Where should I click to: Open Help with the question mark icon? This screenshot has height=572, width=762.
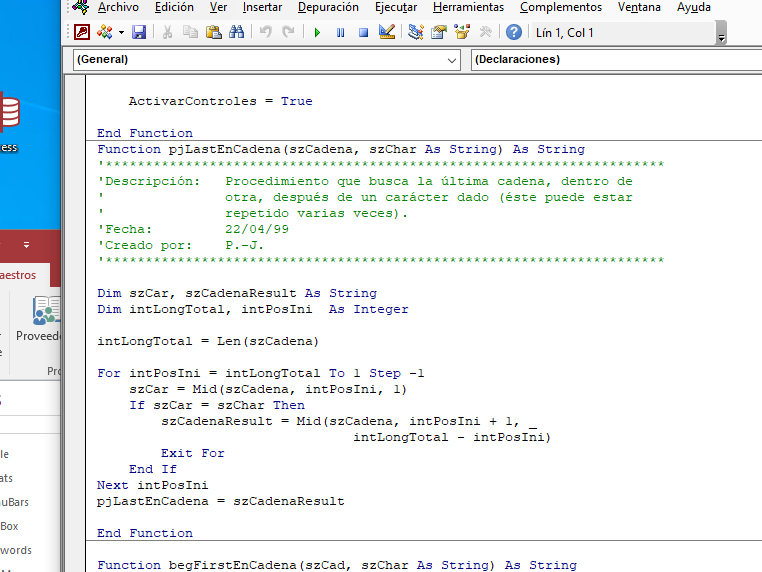point(514,33)
